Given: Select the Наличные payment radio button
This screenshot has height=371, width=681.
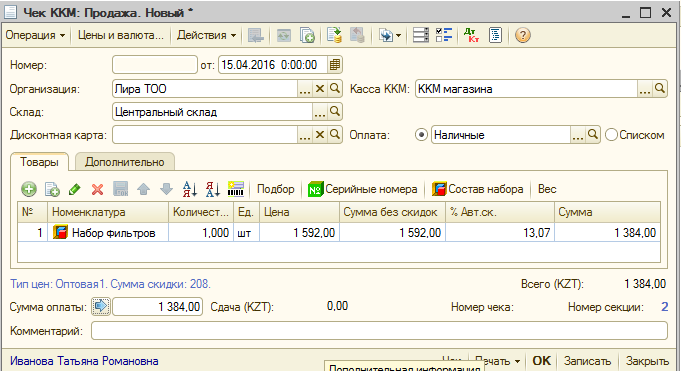Looking at the screenshot, I should tap(421, 135).
